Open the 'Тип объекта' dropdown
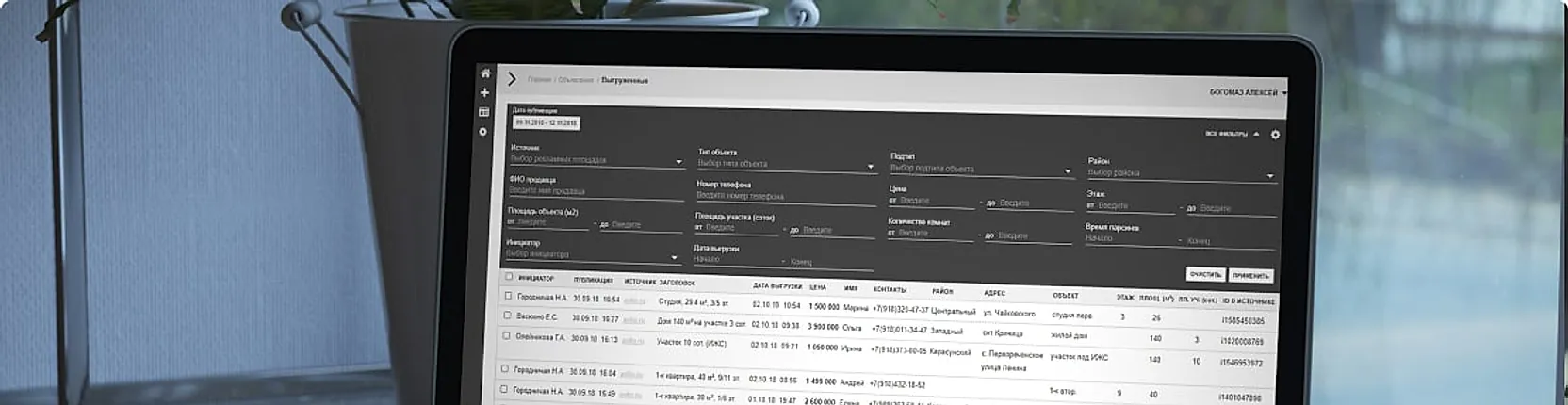The width and height of the screenshot is (1568, 405). coord(786,164)
